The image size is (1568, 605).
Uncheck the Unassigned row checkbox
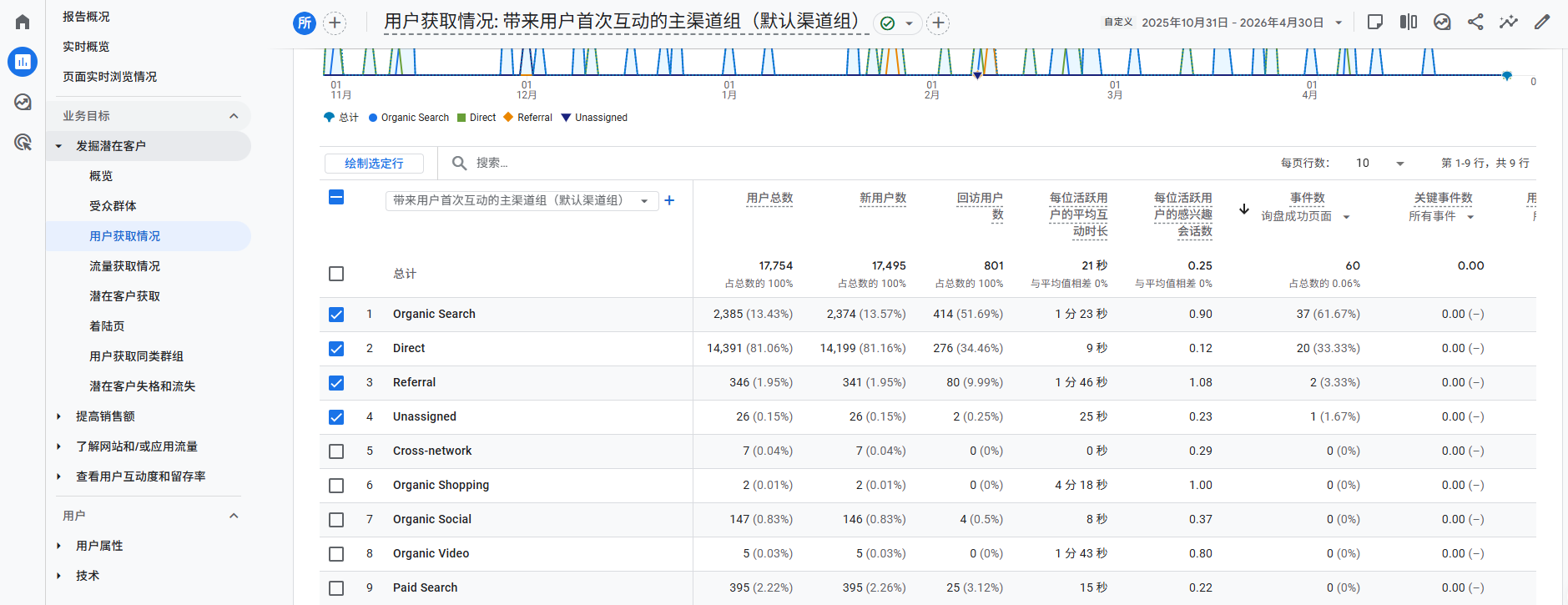[336, 417]
